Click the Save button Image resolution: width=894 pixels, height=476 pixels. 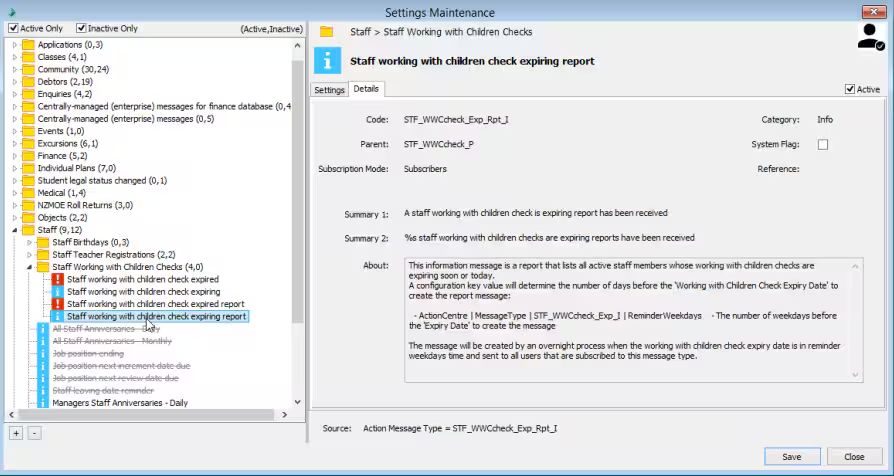[x=791, y=457]
